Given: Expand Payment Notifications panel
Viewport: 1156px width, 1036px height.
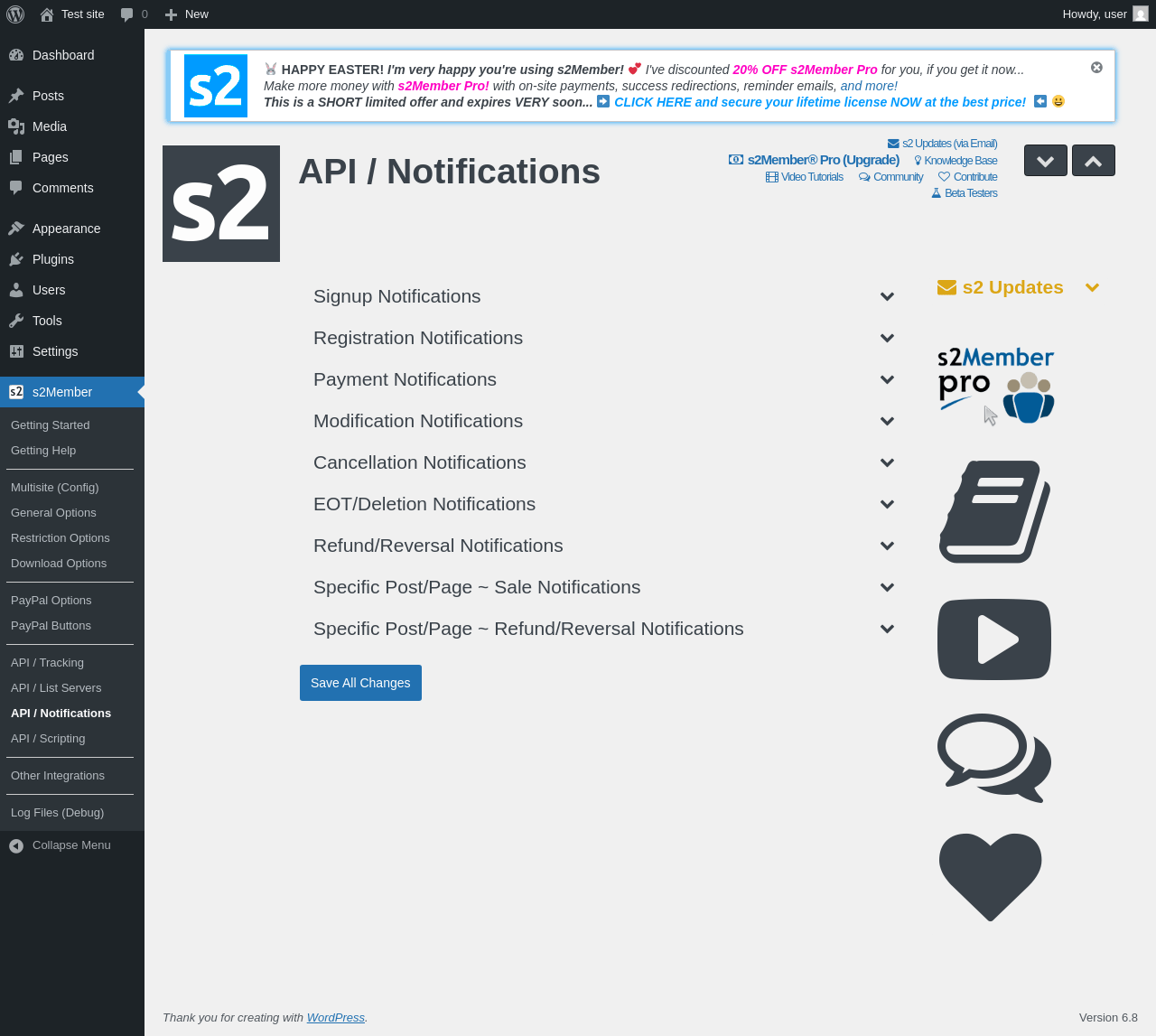Looking at the screenshot, I should (x=603, y=379).
